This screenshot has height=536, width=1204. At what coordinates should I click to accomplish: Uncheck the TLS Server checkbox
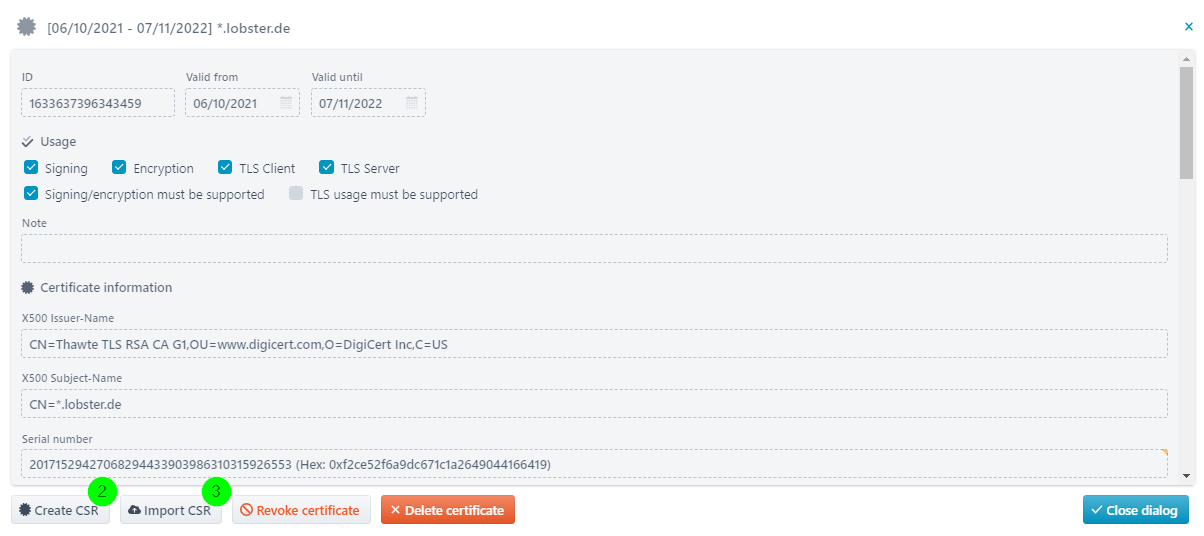(326, 168)
